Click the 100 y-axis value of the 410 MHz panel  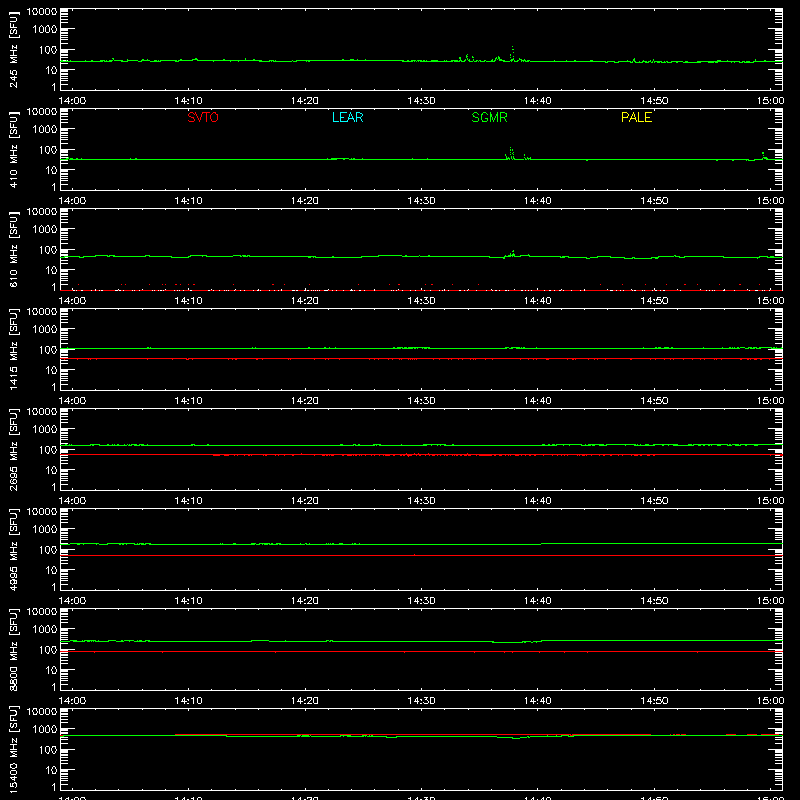pos(48,150)
